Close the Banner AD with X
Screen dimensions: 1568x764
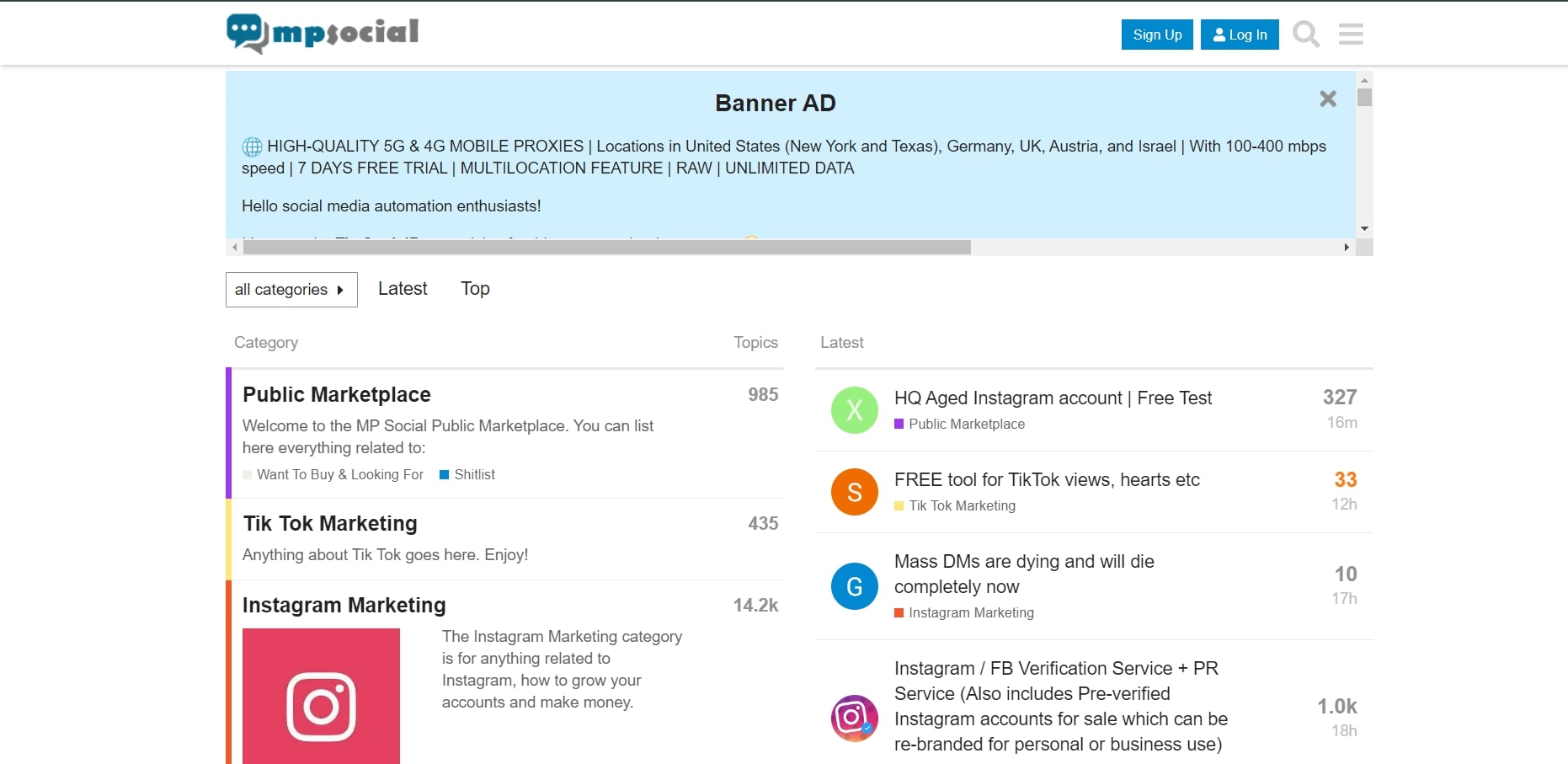click(1328, 99)
